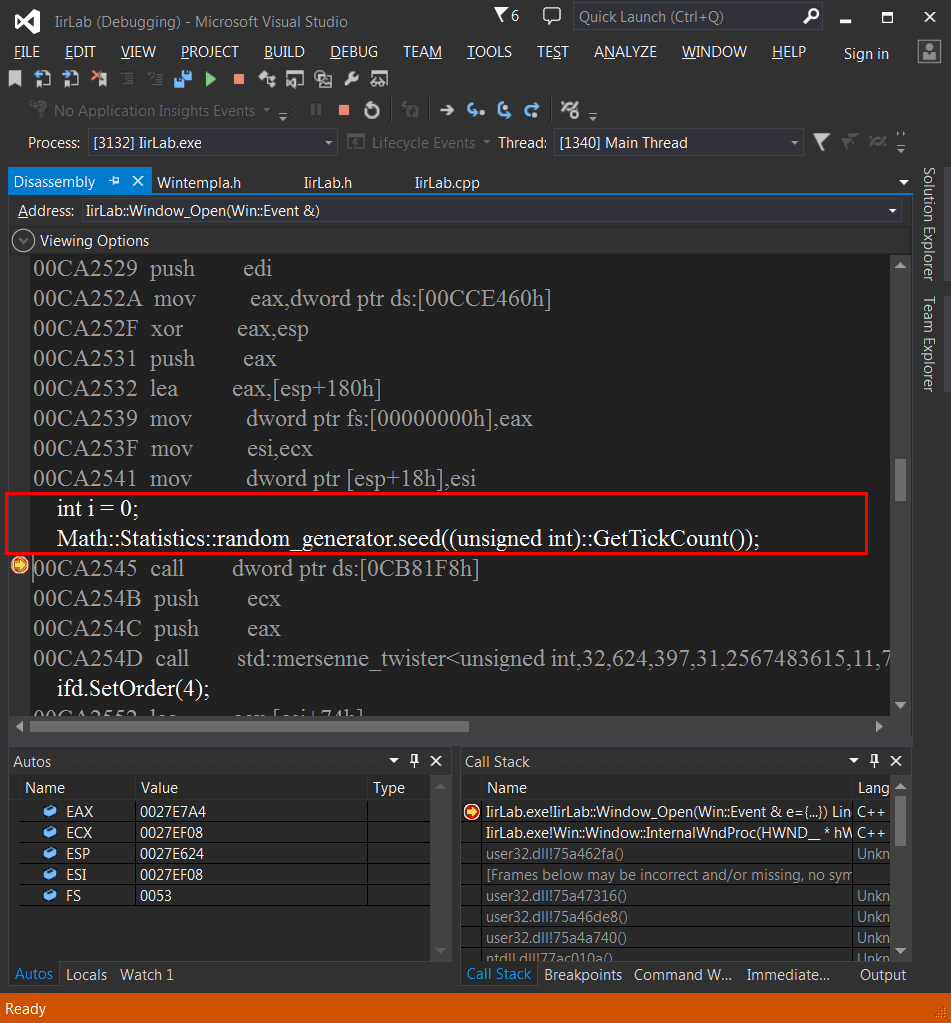Viewport: 951px width, 1023px height.
Task: Open the FILE menu
Action: [27, 52]
